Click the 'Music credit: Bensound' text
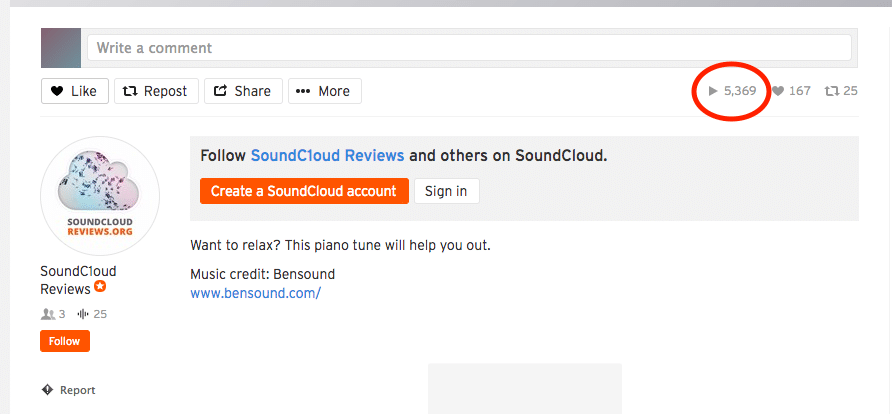This screenshot has width=892, height=414. coord(262,275)
